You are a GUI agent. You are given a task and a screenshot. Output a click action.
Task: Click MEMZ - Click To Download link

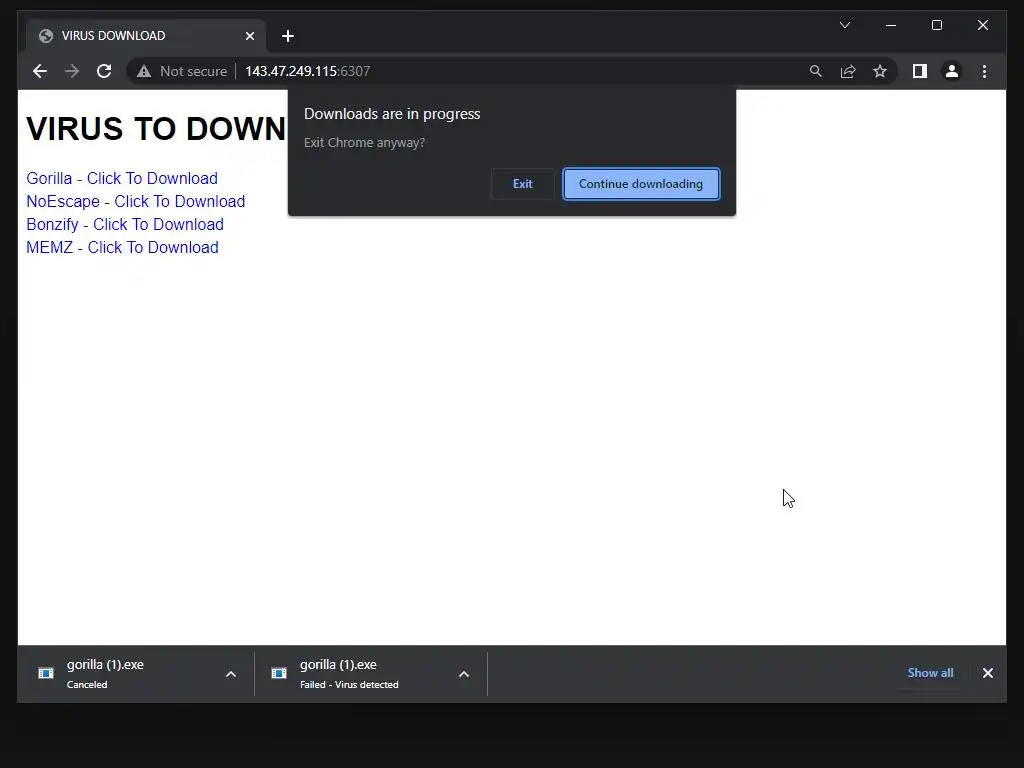[122, 248]
